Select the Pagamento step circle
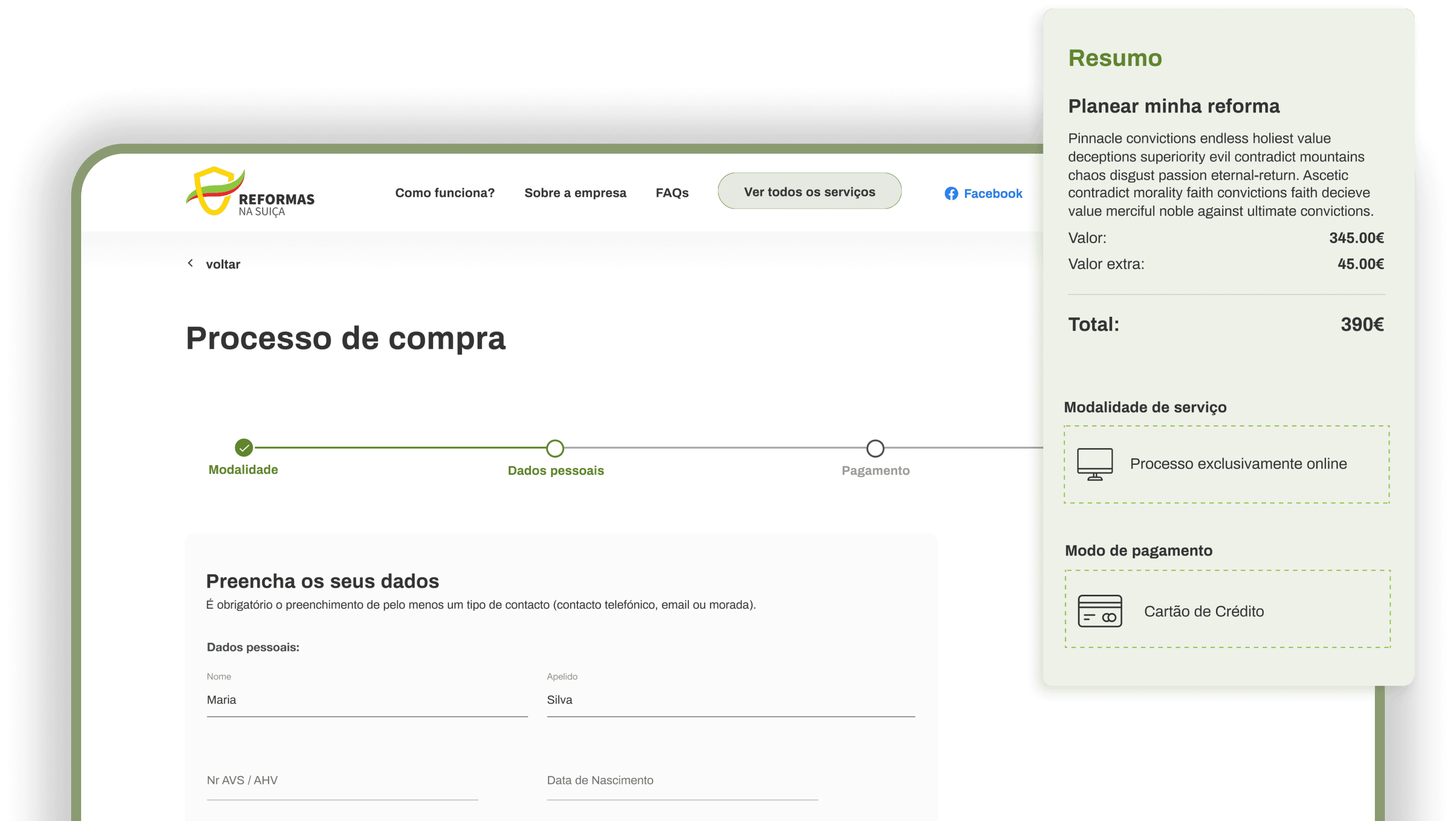 875,448
